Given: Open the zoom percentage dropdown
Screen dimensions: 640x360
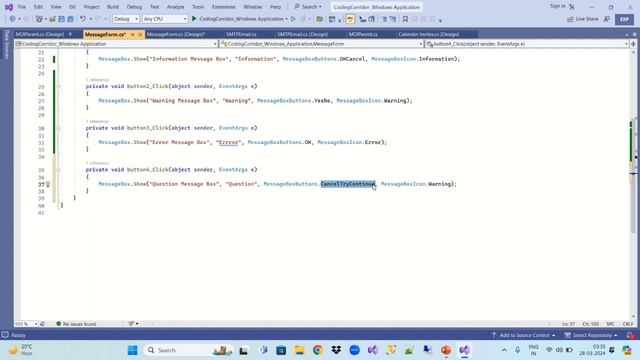Looking at the screenshot, I should point(26,324).
